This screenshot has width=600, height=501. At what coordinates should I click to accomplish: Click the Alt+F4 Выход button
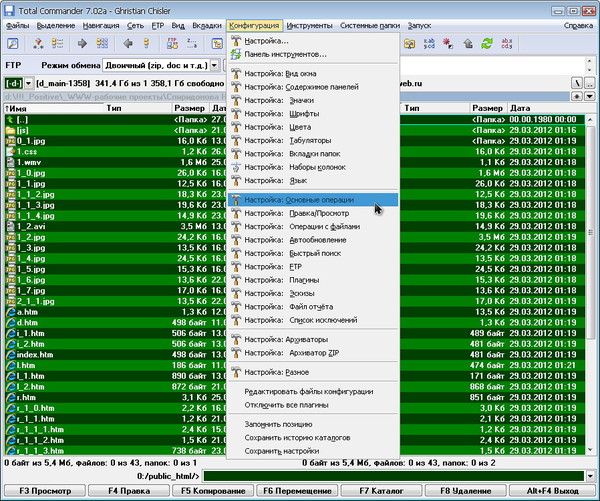point(553,491)
